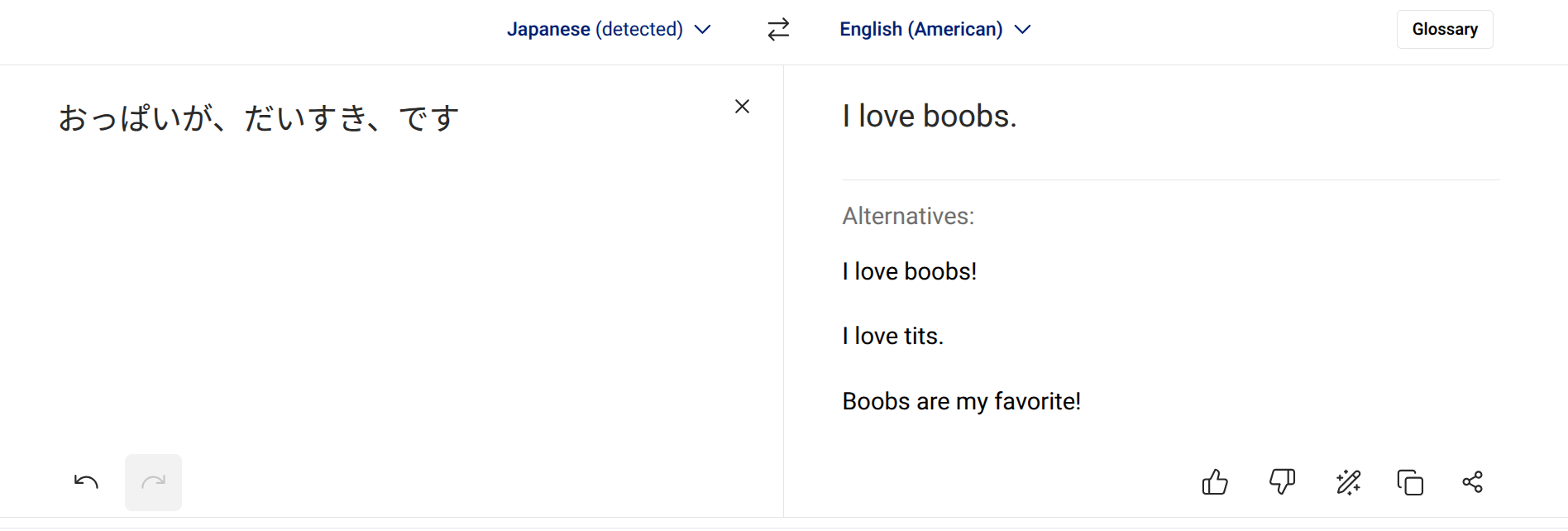Swap source and target languages
The height and width of the screenshot is (531, 1568).
pyautogui.click(x=778, y=30)
